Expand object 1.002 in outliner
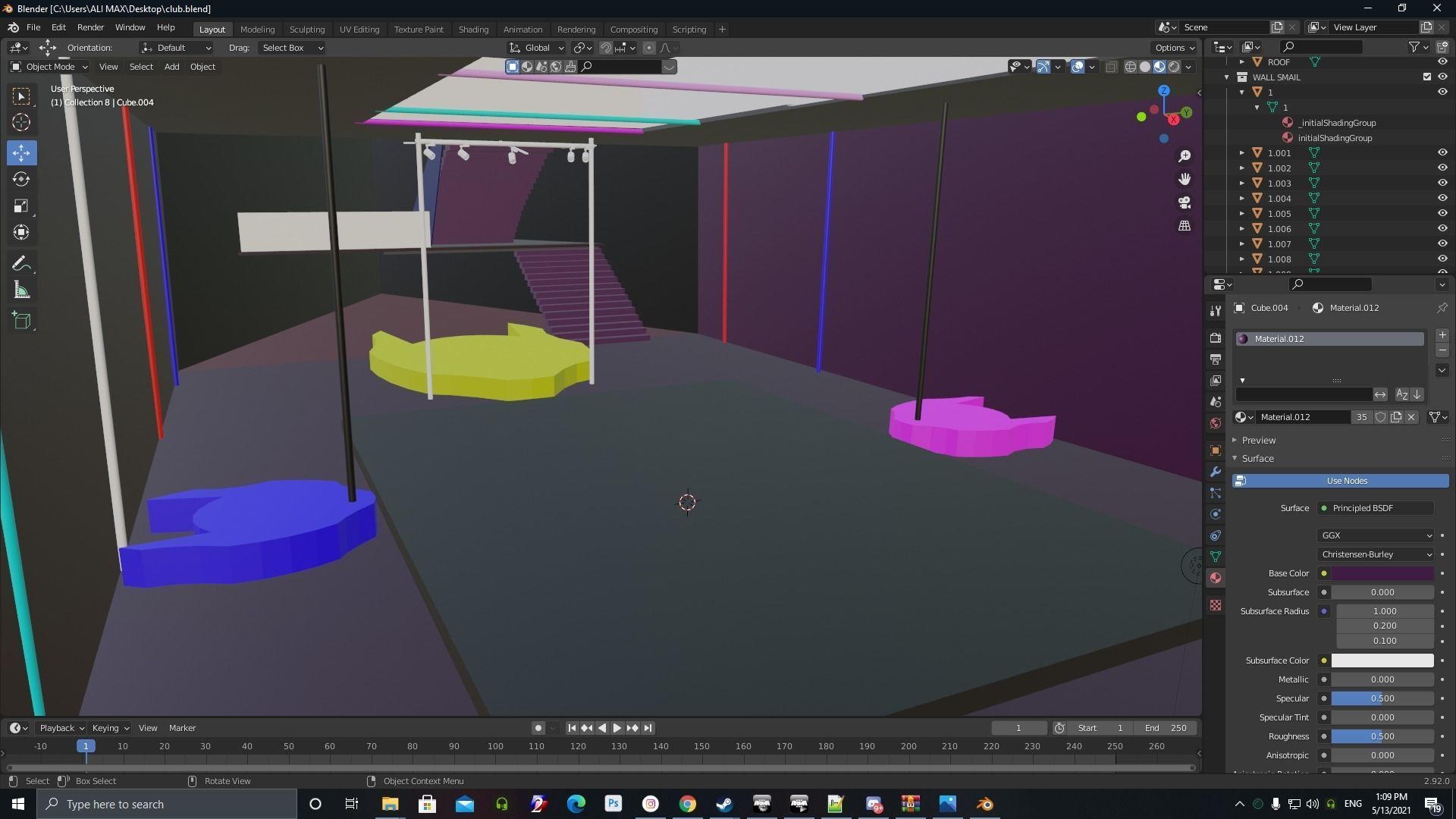 coord(1242,168)
